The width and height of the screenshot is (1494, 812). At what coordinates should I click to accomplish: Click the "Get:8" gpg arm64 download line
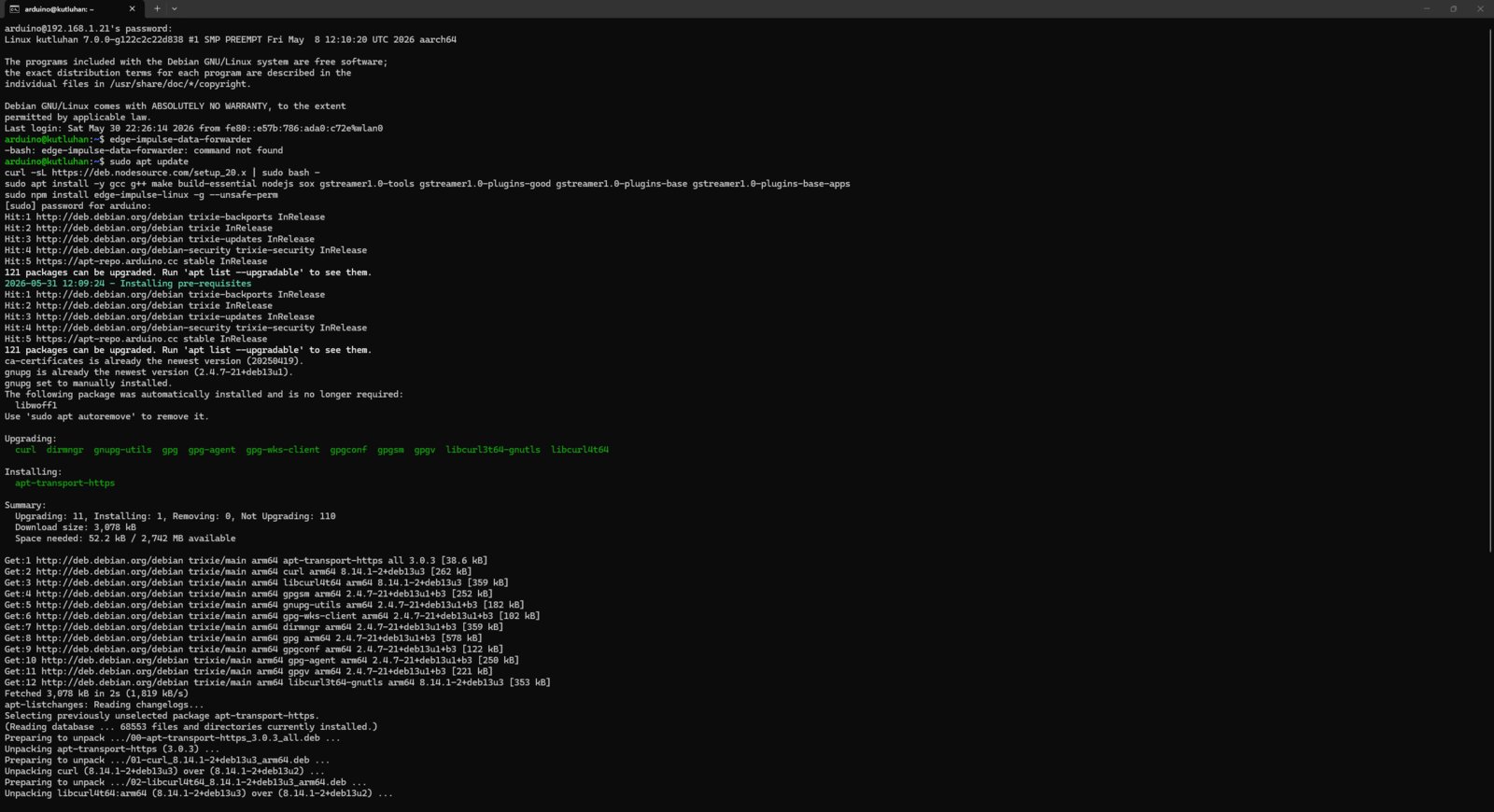click(x=243, y=638)
